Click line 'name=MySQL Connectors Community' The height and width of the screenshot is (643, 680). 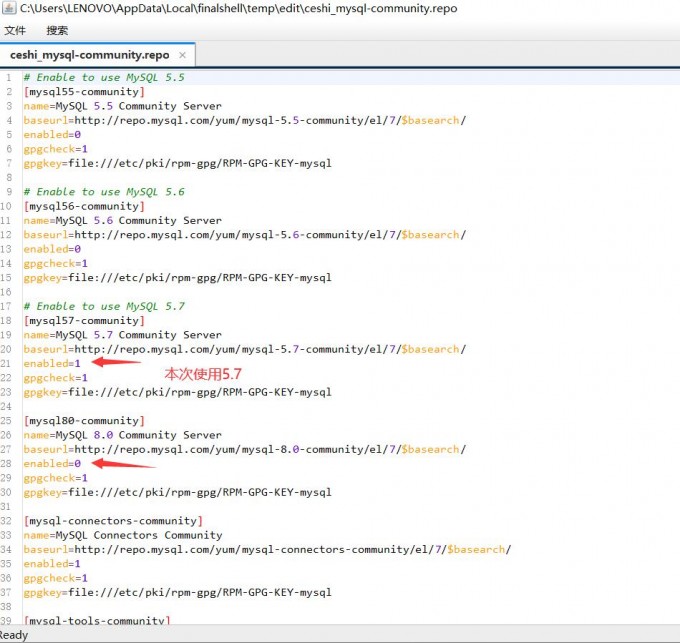pos(123,535)
